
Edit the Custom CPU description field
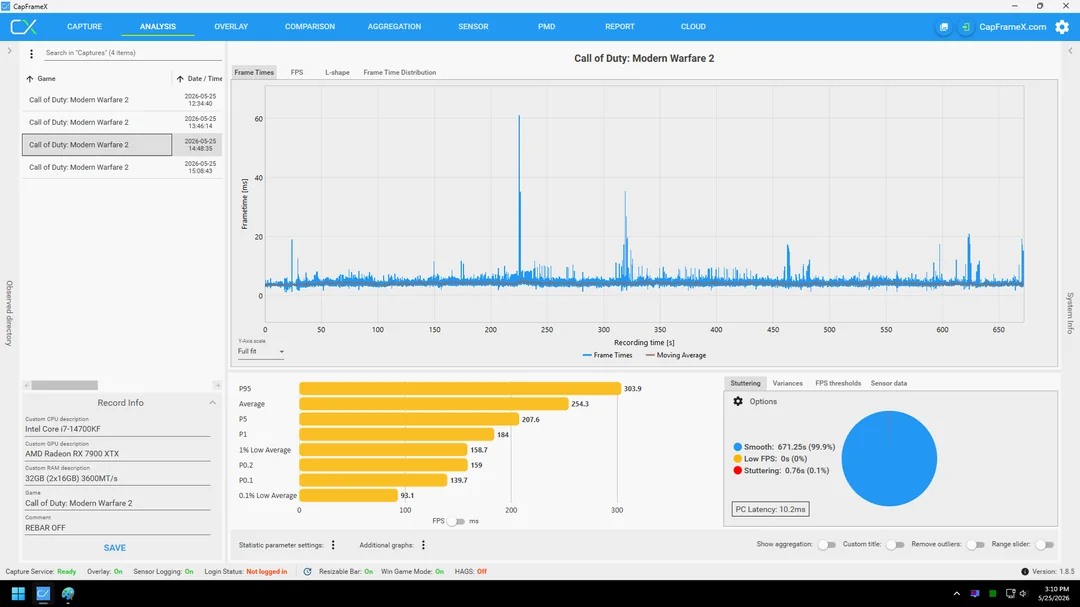coord(117,429)
